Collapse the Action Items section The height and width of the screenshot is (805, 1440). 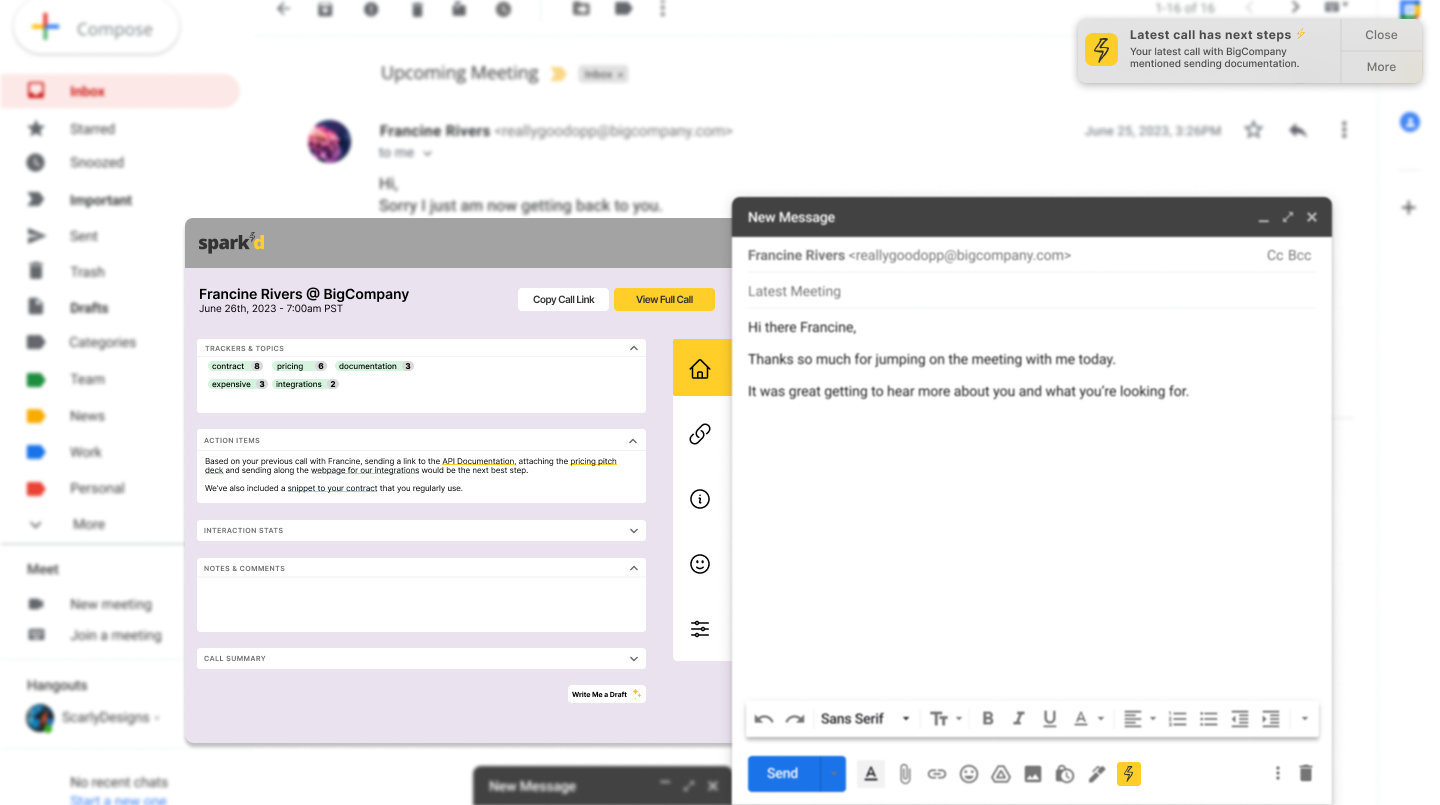633,440
